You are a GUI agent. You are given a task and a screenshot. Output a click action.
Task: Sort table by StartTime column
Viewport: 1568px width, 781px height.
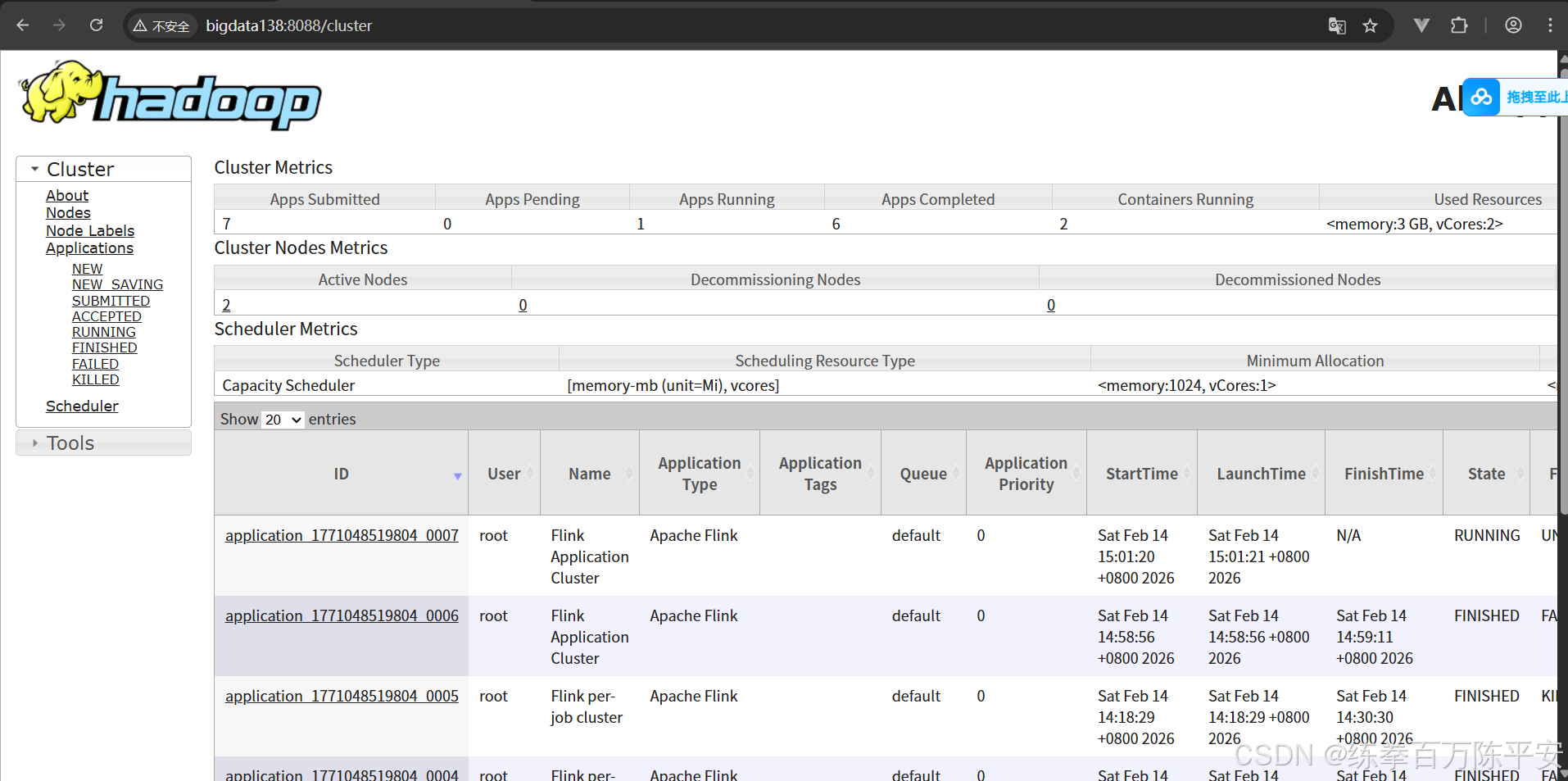coord(1142,474)
